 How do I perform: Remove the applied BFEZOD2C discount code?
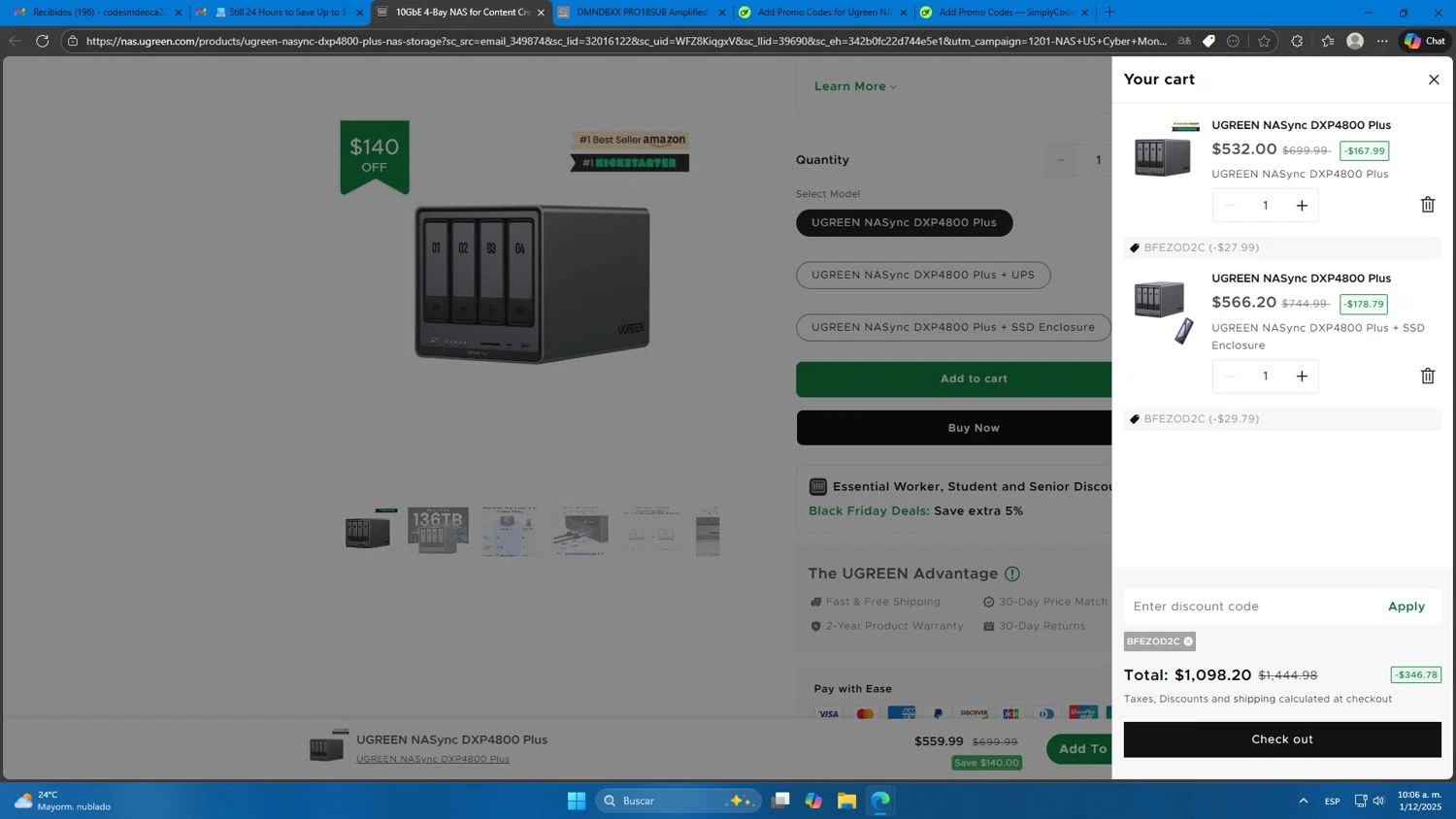coord(1188,641)
